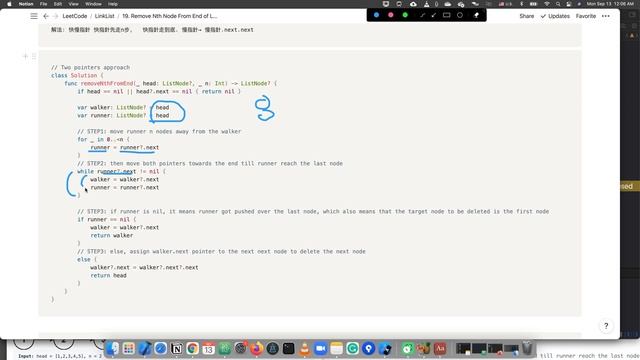Viewport: 640px width, 360px height.
Task: Open Calendar from the Dock
Action: click(209, 349)
